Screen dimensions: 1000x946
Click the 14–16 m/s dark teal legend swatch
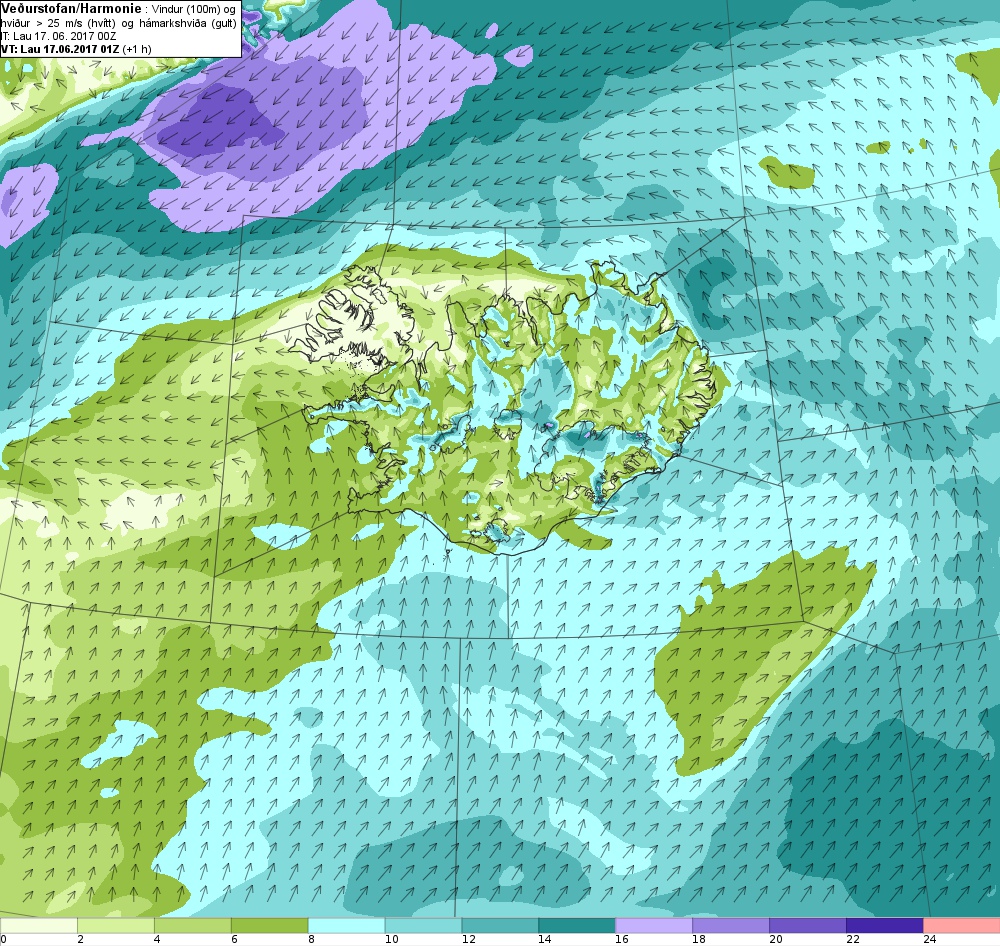(x=577, y=925)
